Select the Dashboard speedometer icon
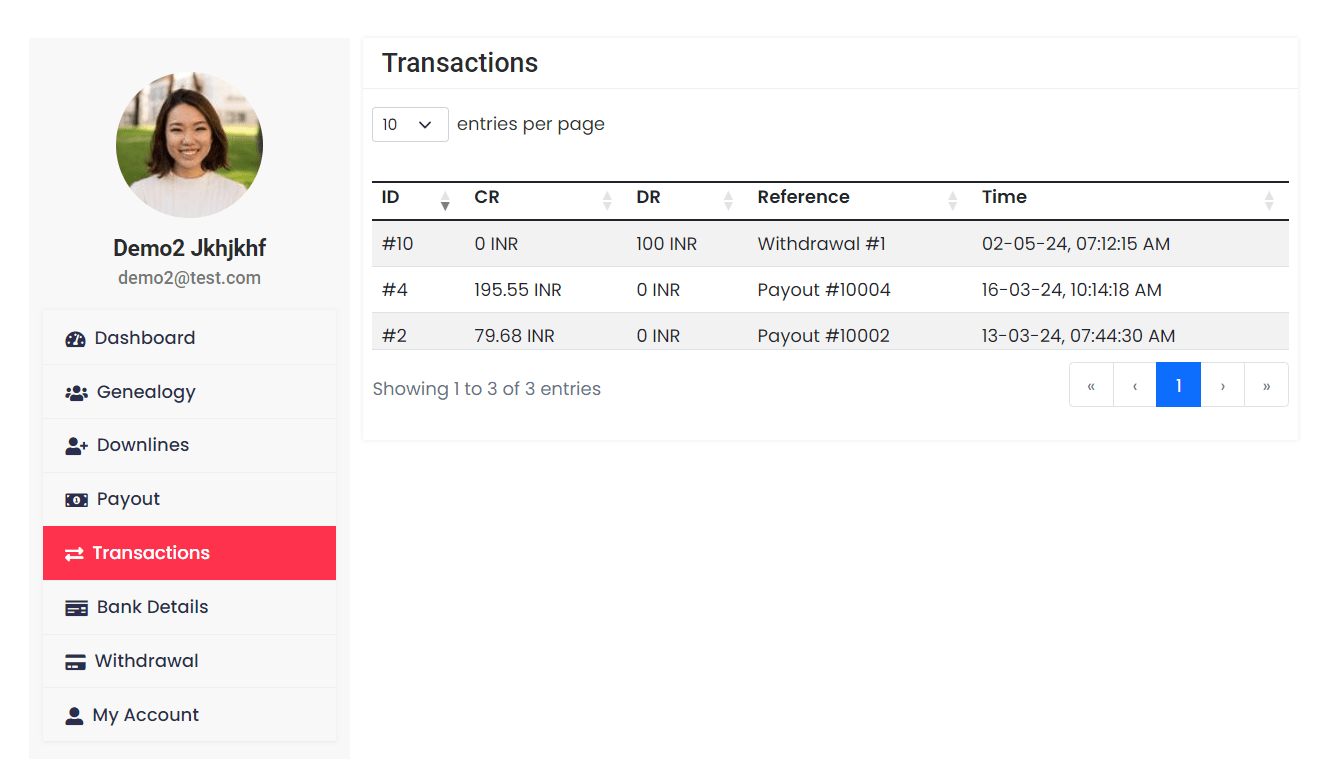The image size is (1335, 776). [x=75, y=338]
